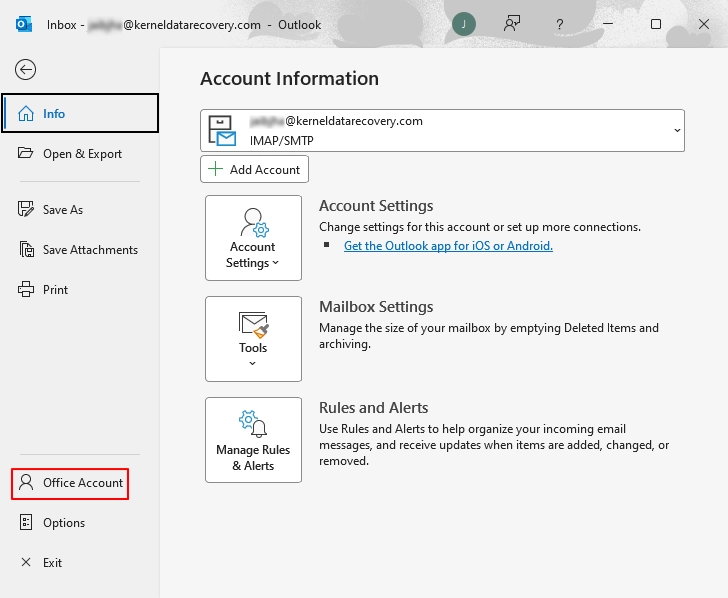728x598 pixels.
Task: Choose Save Attachments in the sidebar
Action: [80, 249]
